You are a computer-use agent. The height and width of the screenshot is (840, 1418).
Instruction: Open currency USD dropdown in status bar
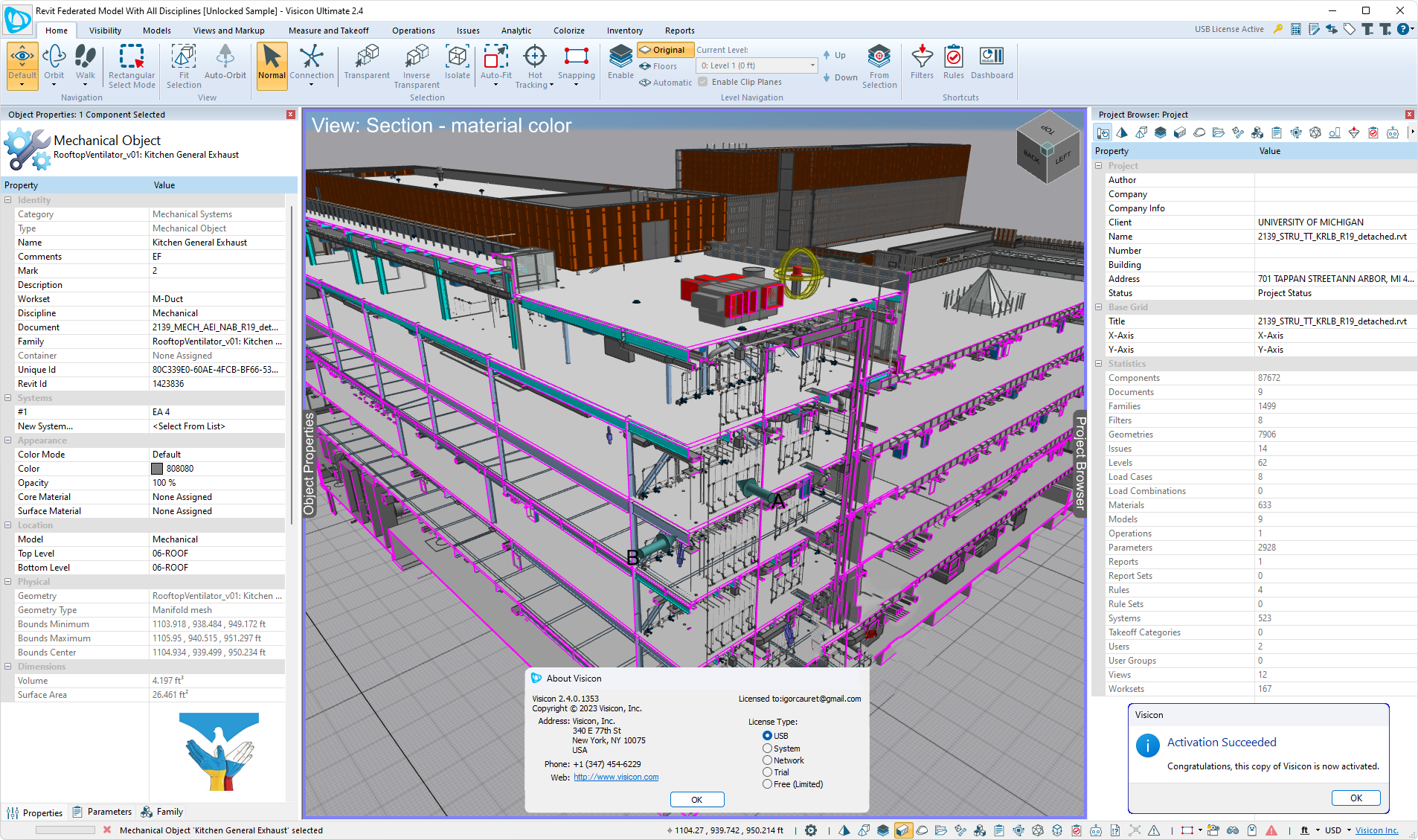click(x=1349, y=830)
